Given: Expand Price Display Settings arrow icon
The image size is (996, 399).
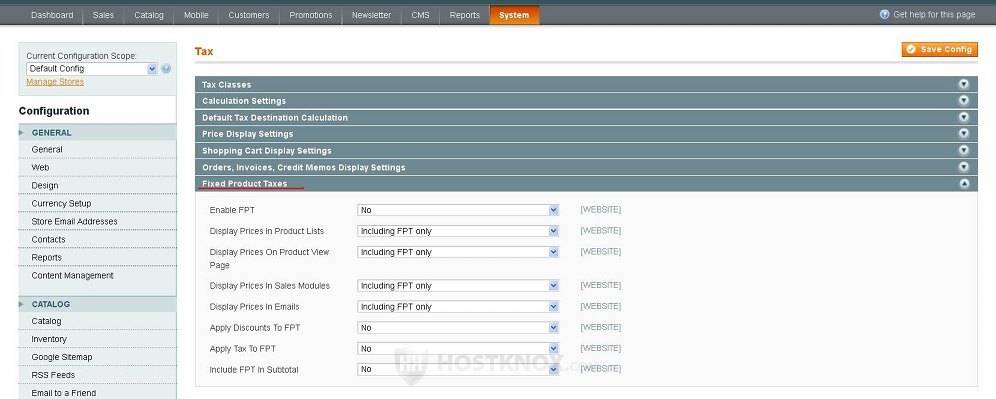Looking at the screenshot, I should (x=964, y=133).
